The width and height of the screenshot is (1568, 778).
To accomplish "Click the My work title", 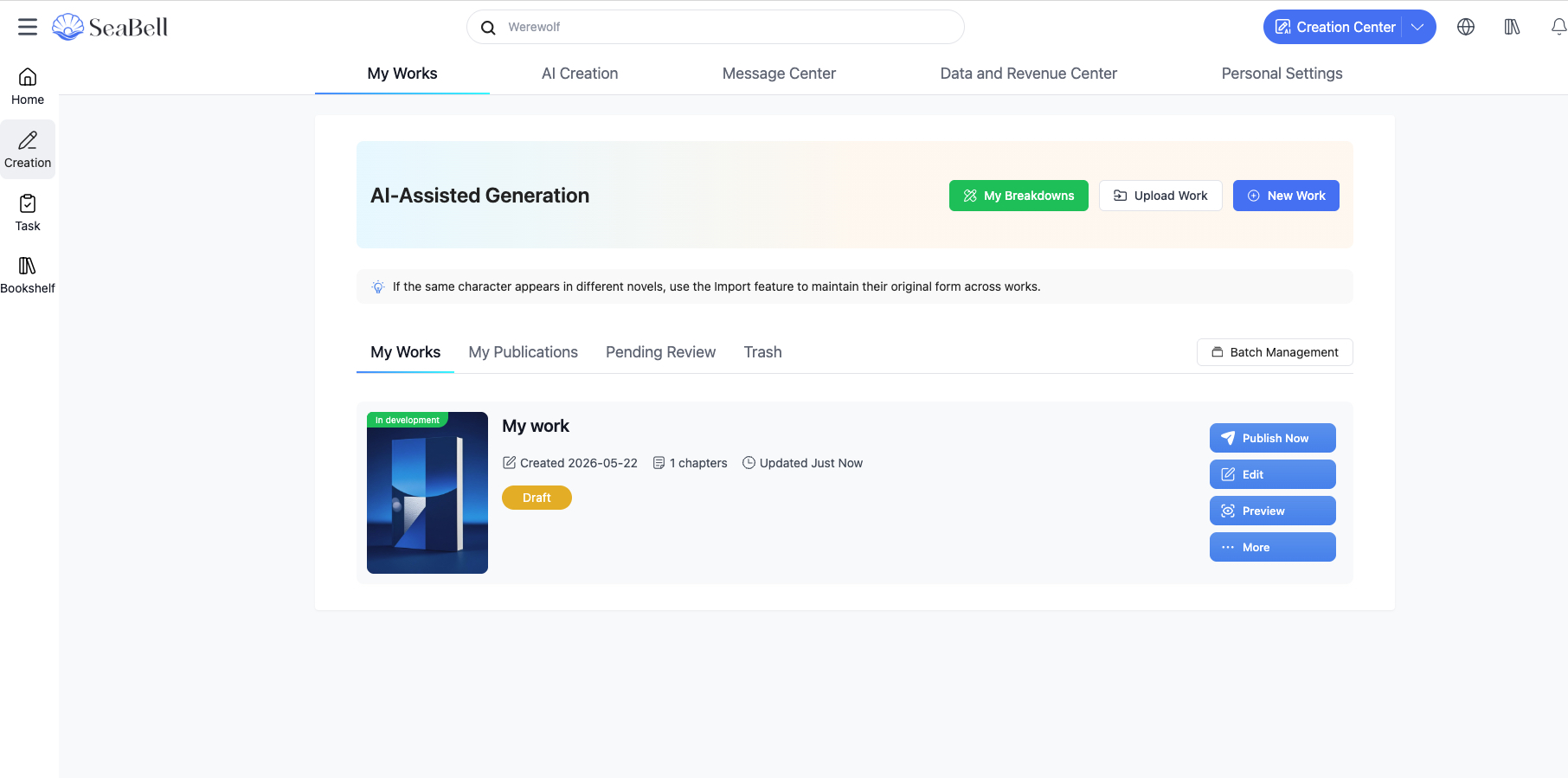I will tap(536, 426).
